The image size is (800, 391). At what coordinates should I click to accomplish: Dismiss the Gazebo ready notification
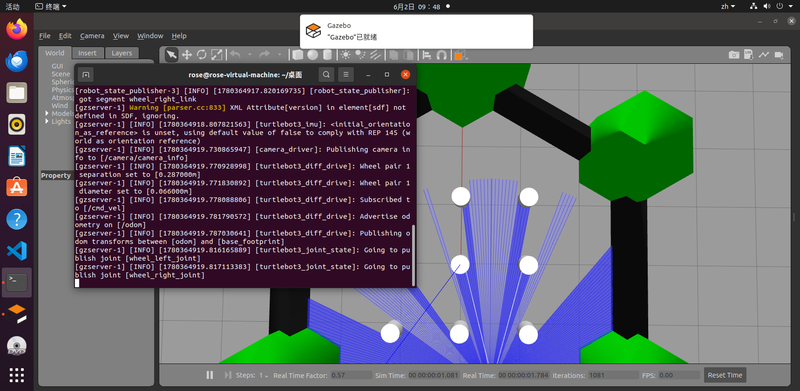[x=416, y=32]
